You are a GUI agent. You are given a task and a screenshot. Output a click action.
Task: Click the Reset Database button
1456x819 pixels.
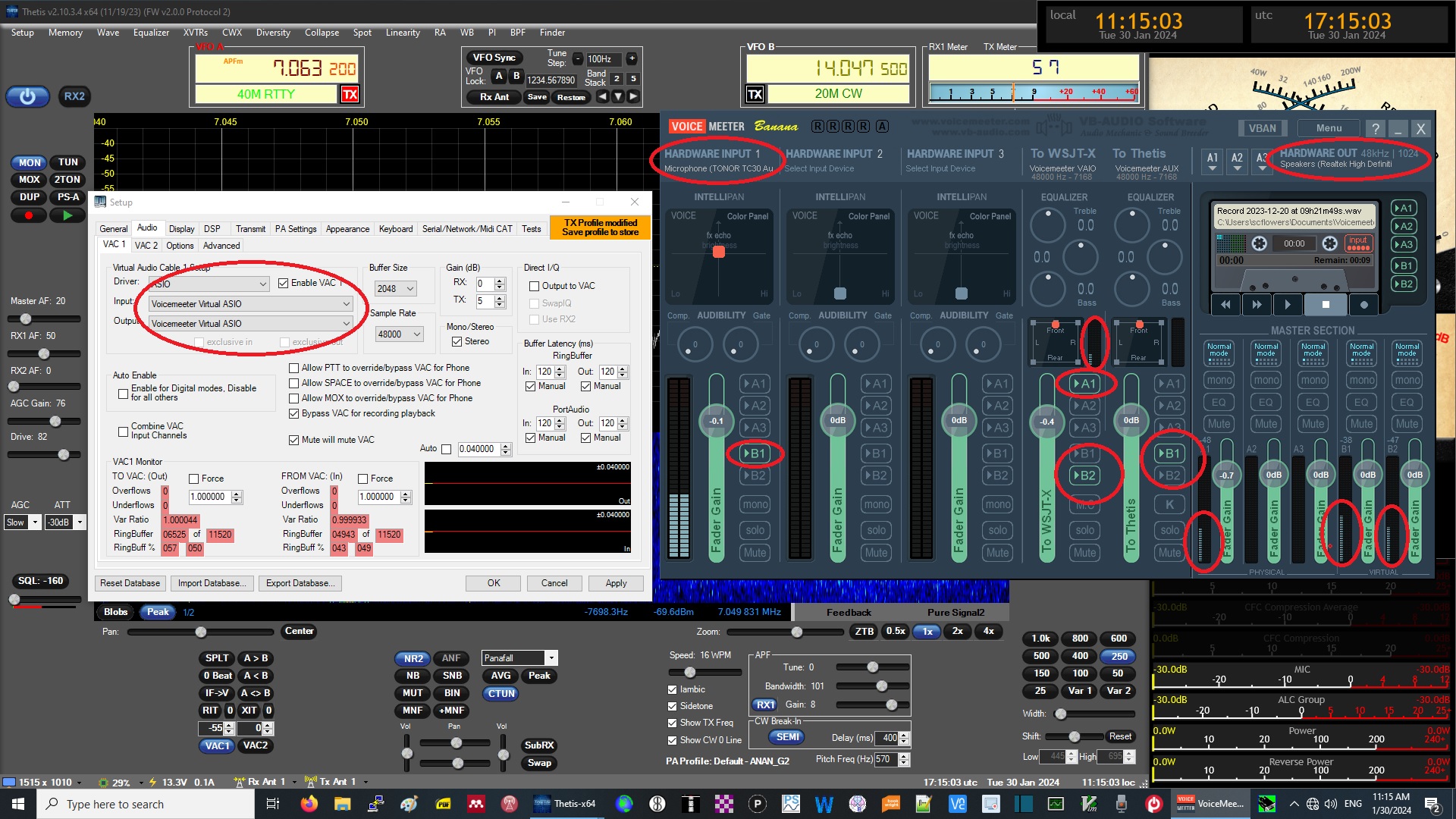pyautogui.click(x=130, y=583)
